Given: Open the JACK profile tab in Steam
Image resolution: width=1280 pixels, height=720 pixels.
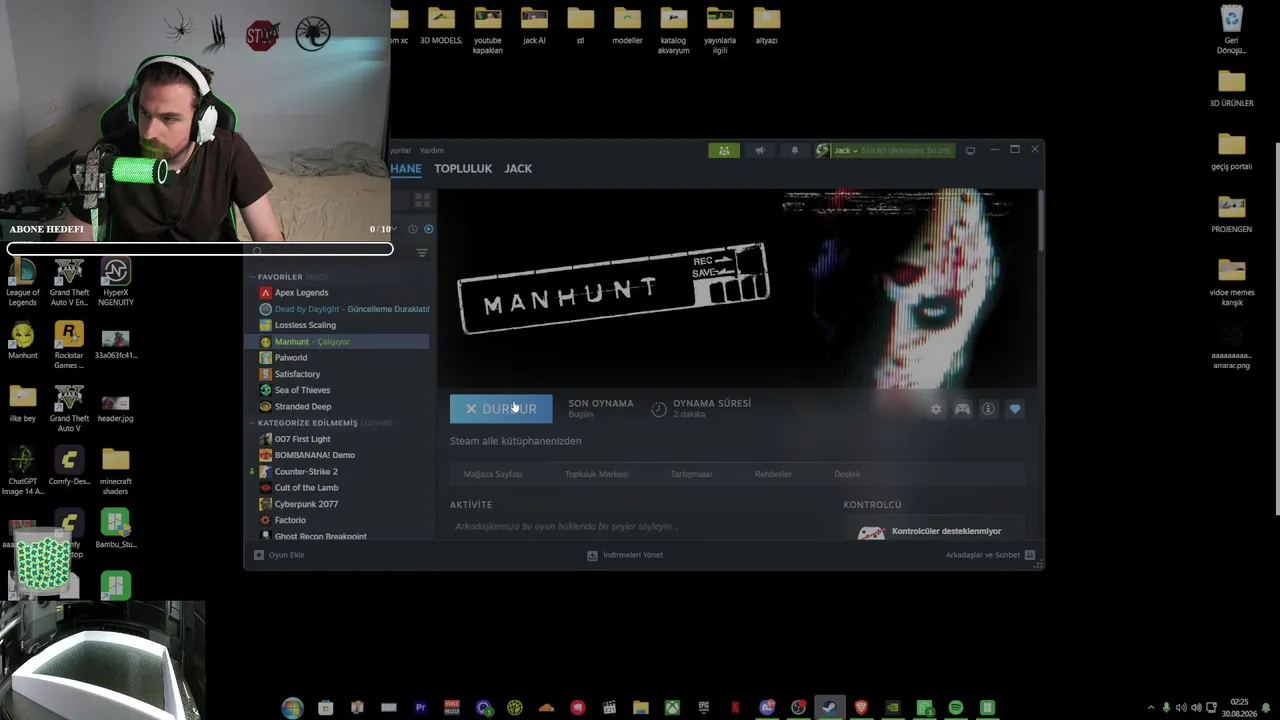Looking at the screenshot, I should [x=518, y=169].
